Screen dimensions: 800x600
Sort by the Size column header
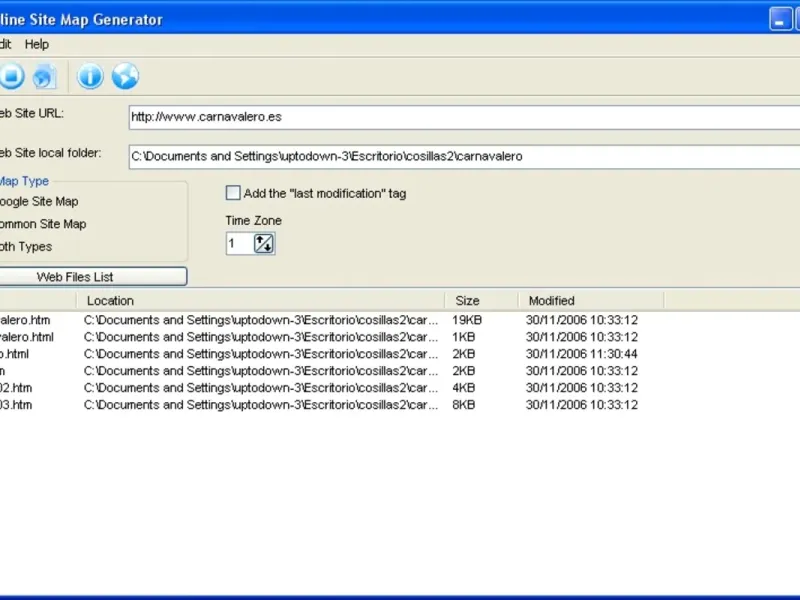[481, 301]
